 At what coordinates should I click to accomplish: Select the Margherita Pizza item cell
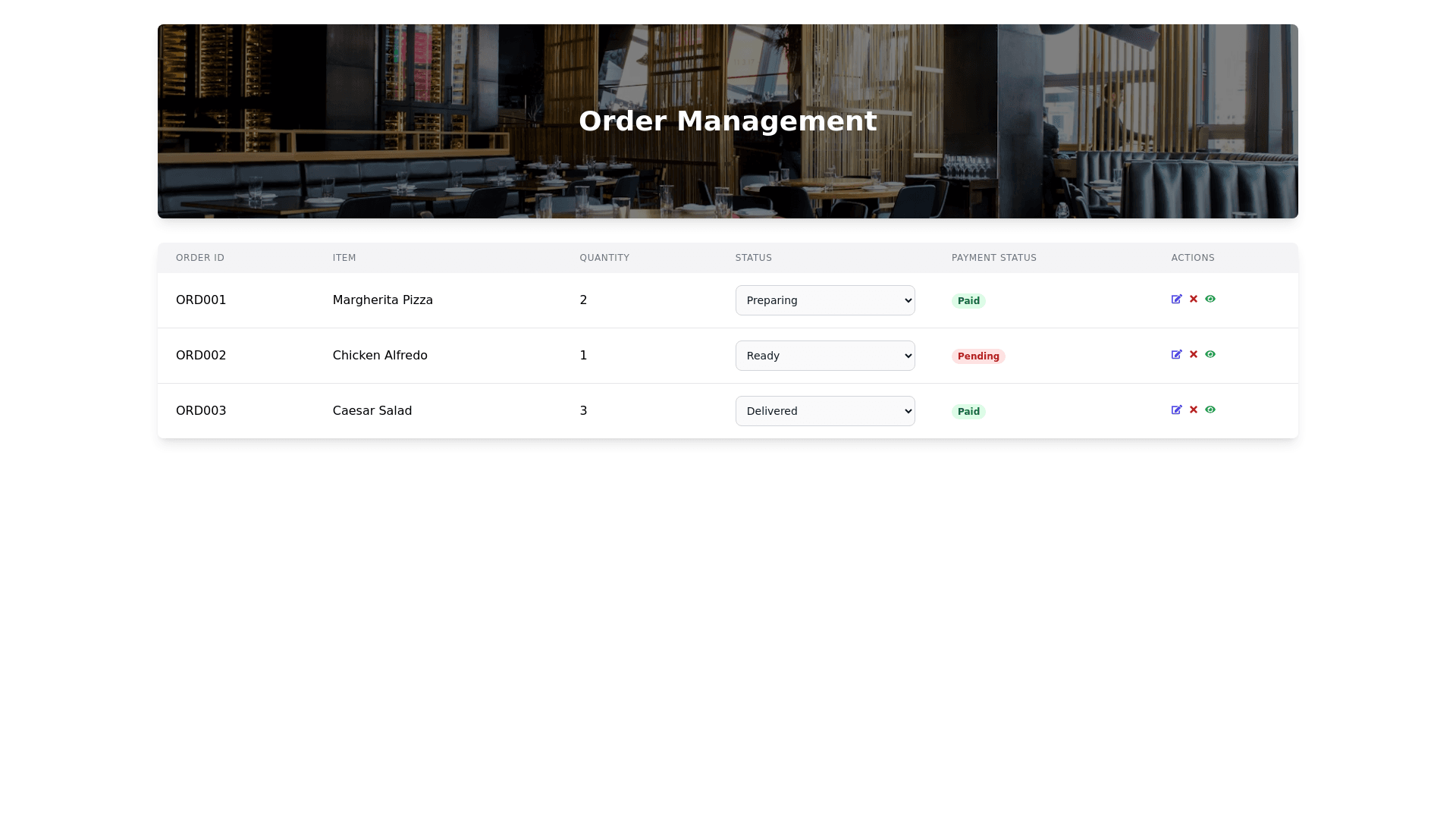382,300
